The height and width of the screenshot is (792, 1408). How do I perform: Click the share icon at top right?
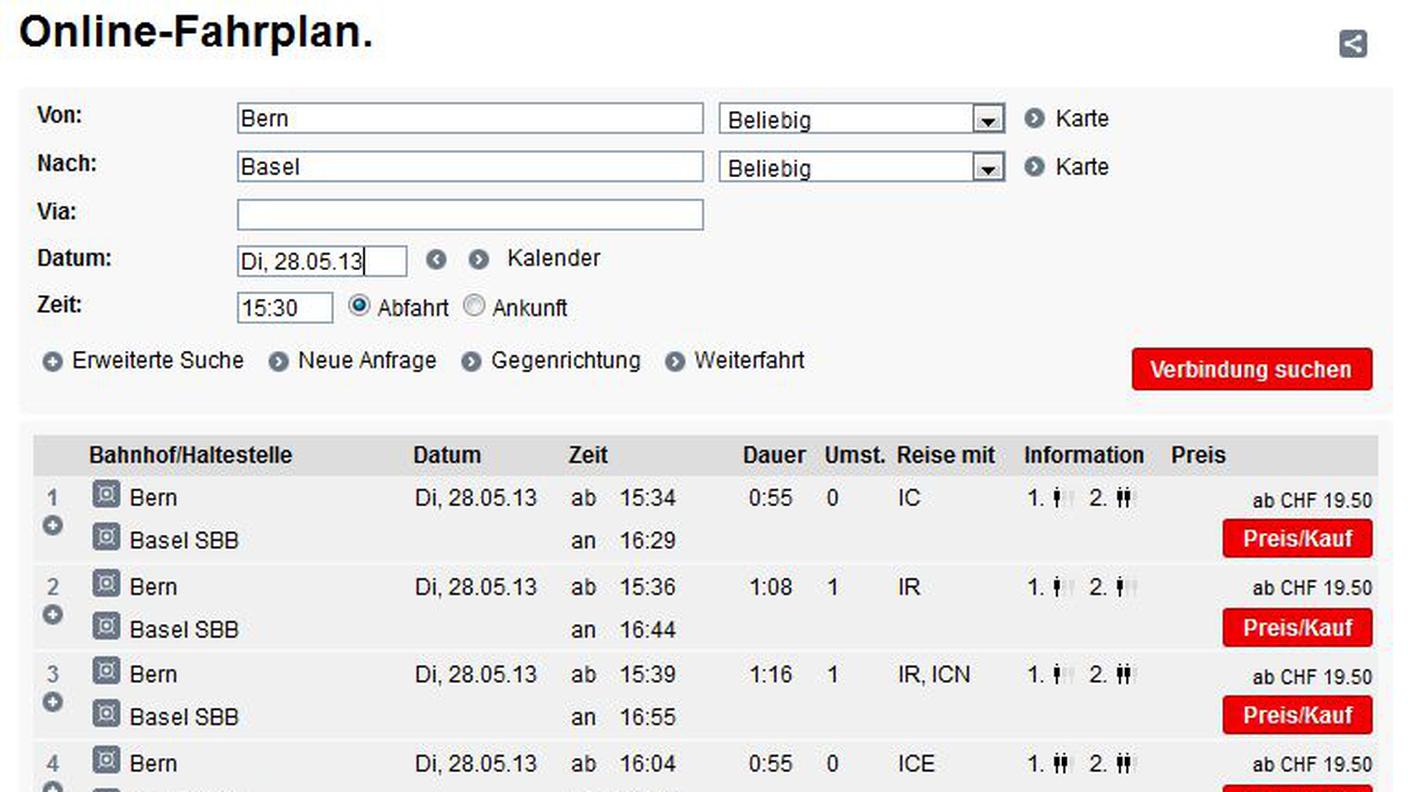(x=1352, y=44)
